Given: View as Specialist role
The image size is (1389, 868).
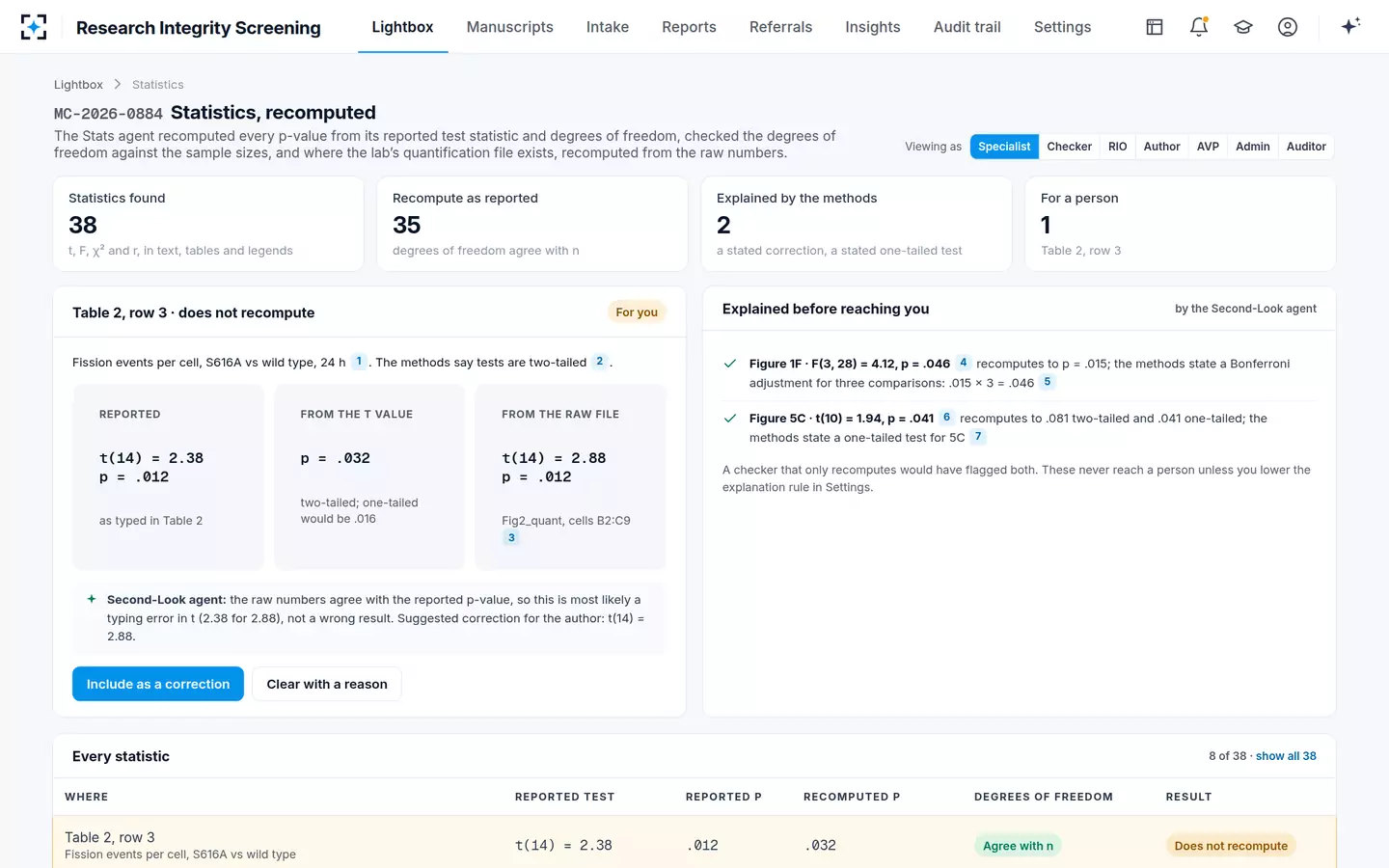Looking at the screenshot, I should pos(1004,147).
